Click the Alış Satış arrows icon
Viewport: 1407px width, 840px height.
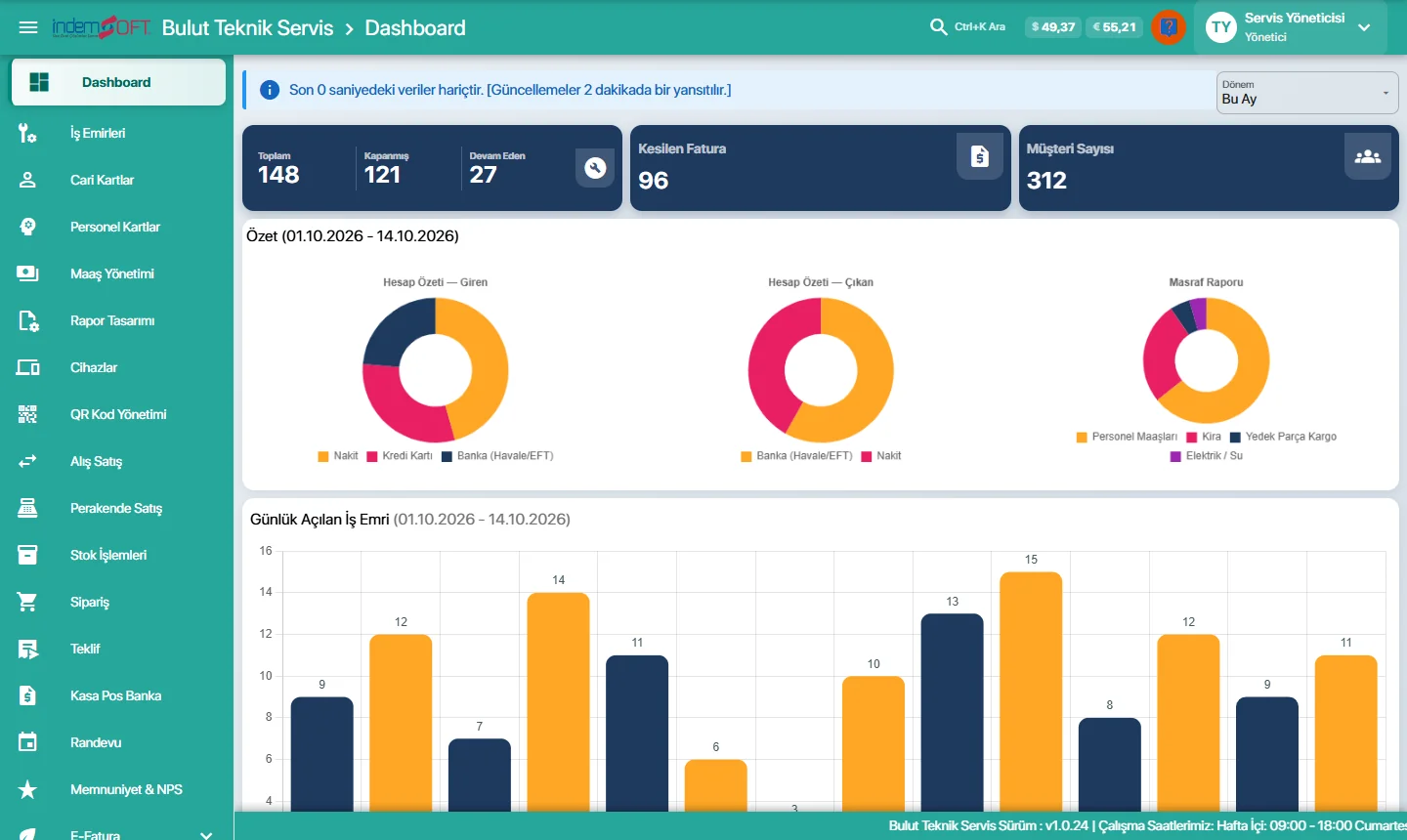[27, 461]
